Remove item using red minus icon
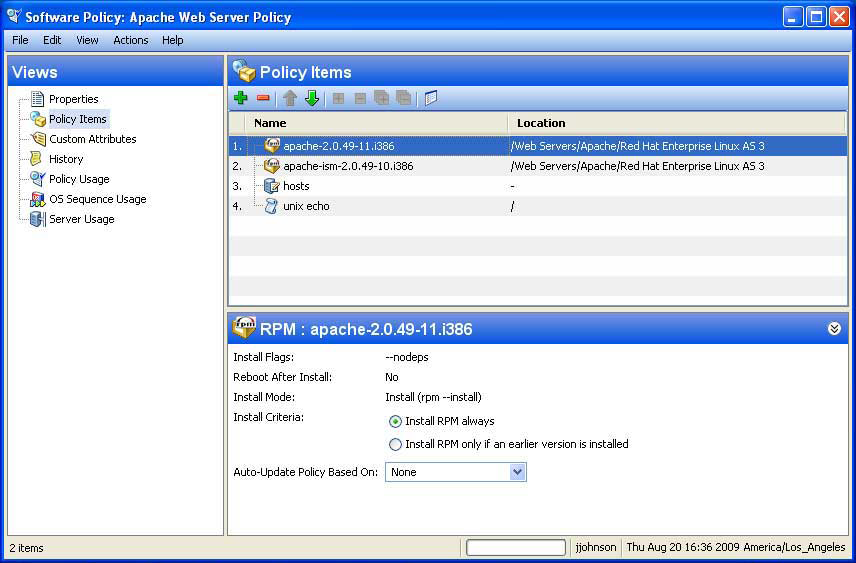The width and height of the screenshot is (856, 563). pos(263,98)
